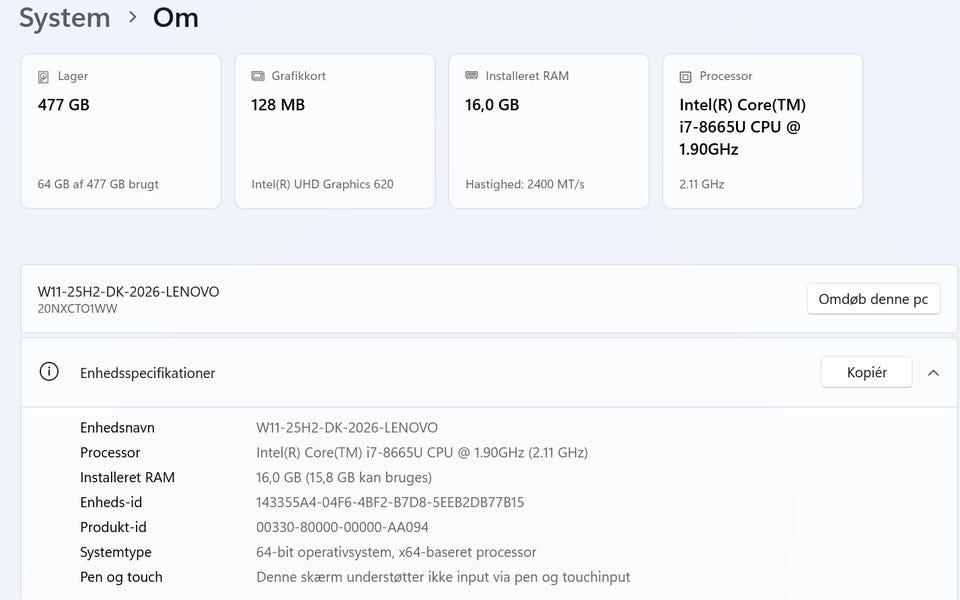Open the 477 GB storage value
960x600 pixels.
point(64,105)
